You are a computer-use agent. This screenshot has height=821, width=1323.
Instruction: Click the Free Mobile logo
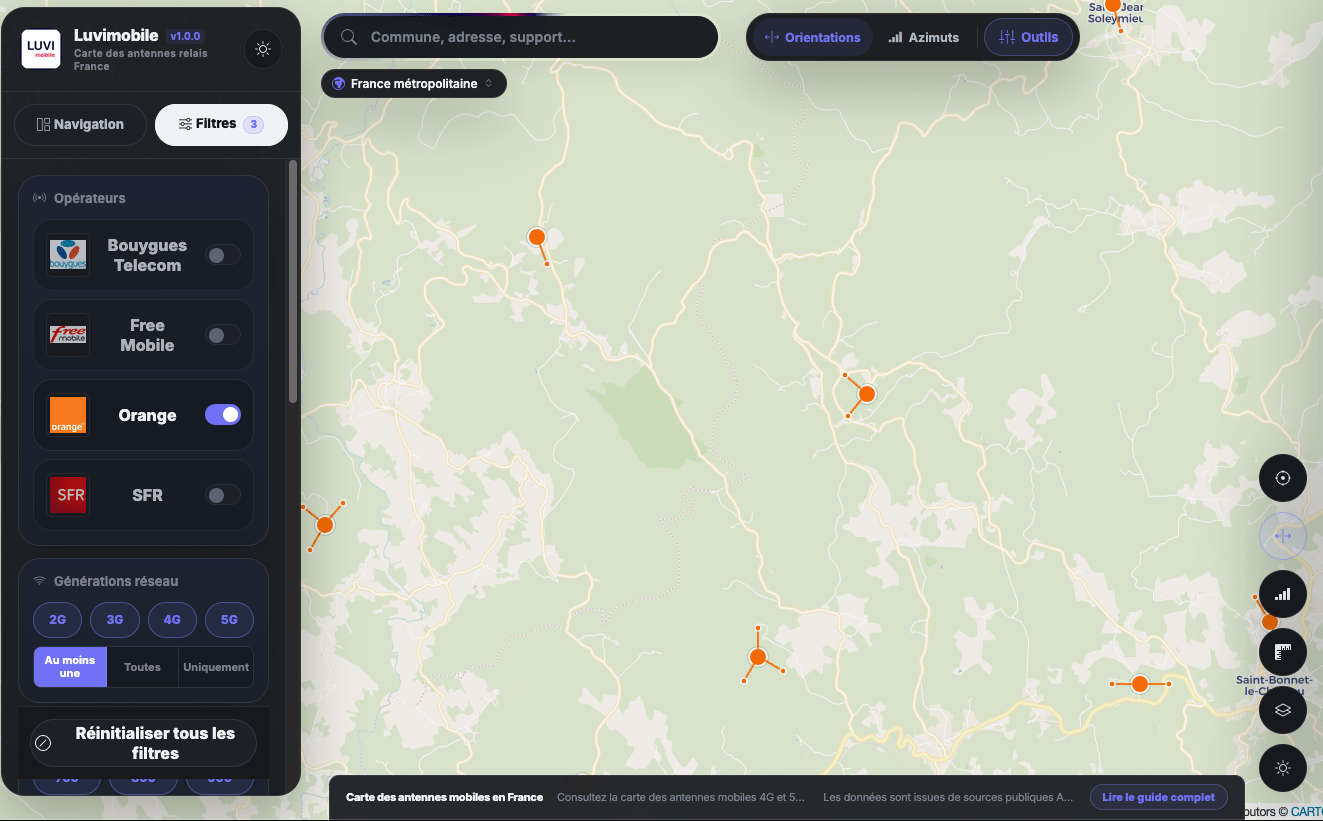coord(68,335)
